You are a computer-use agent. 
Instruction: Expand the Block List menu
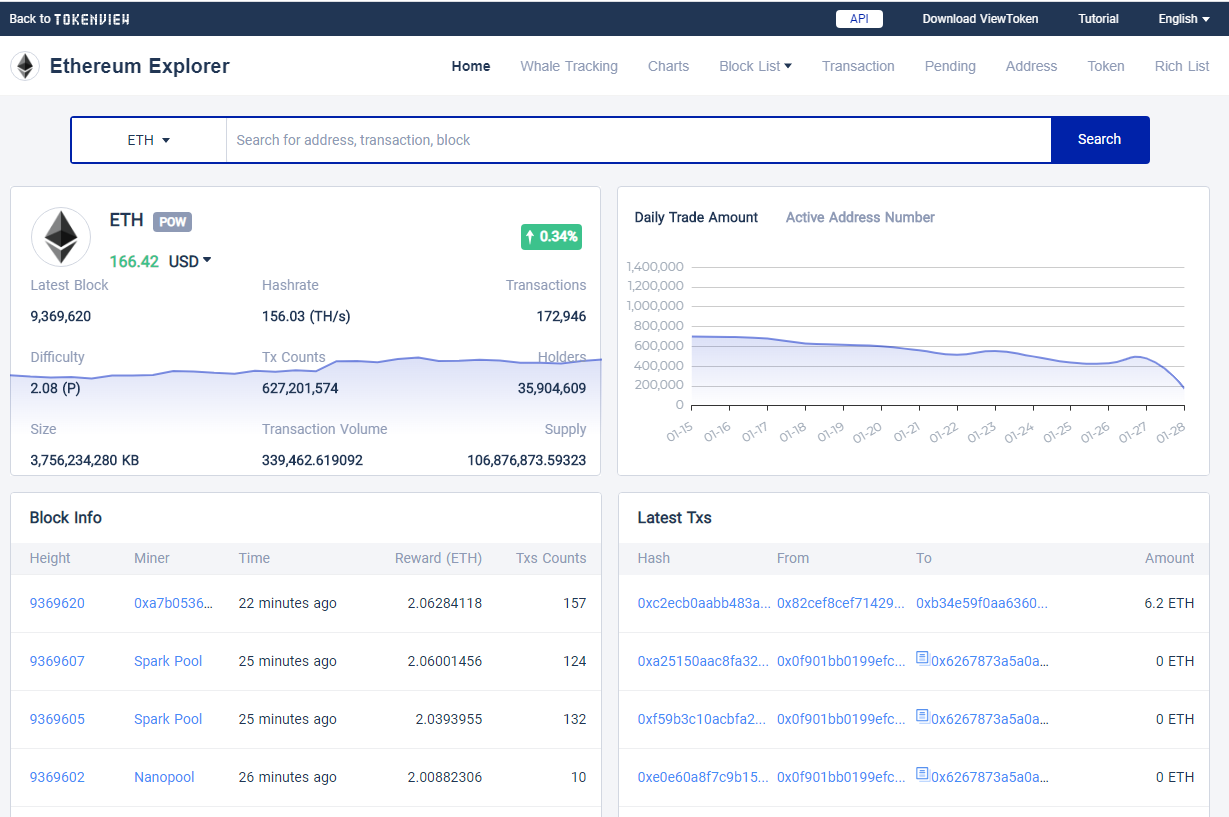(755, 66)
